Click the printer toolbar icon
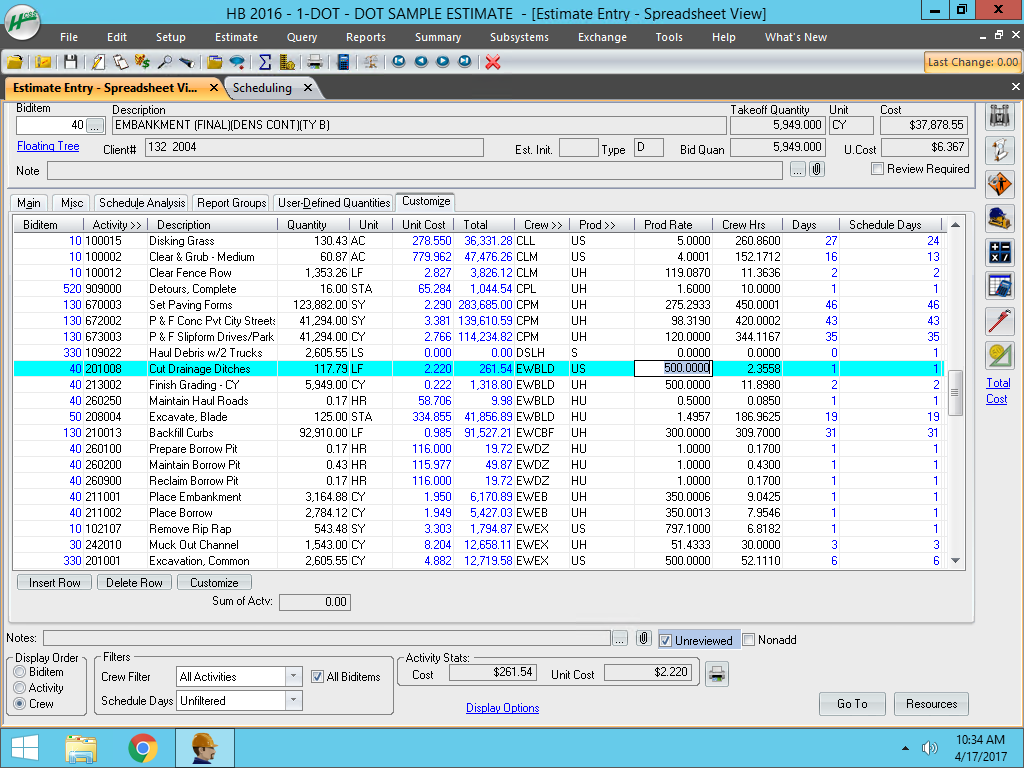This screenshot has width=1024, height=768. (x=315, y=62)
